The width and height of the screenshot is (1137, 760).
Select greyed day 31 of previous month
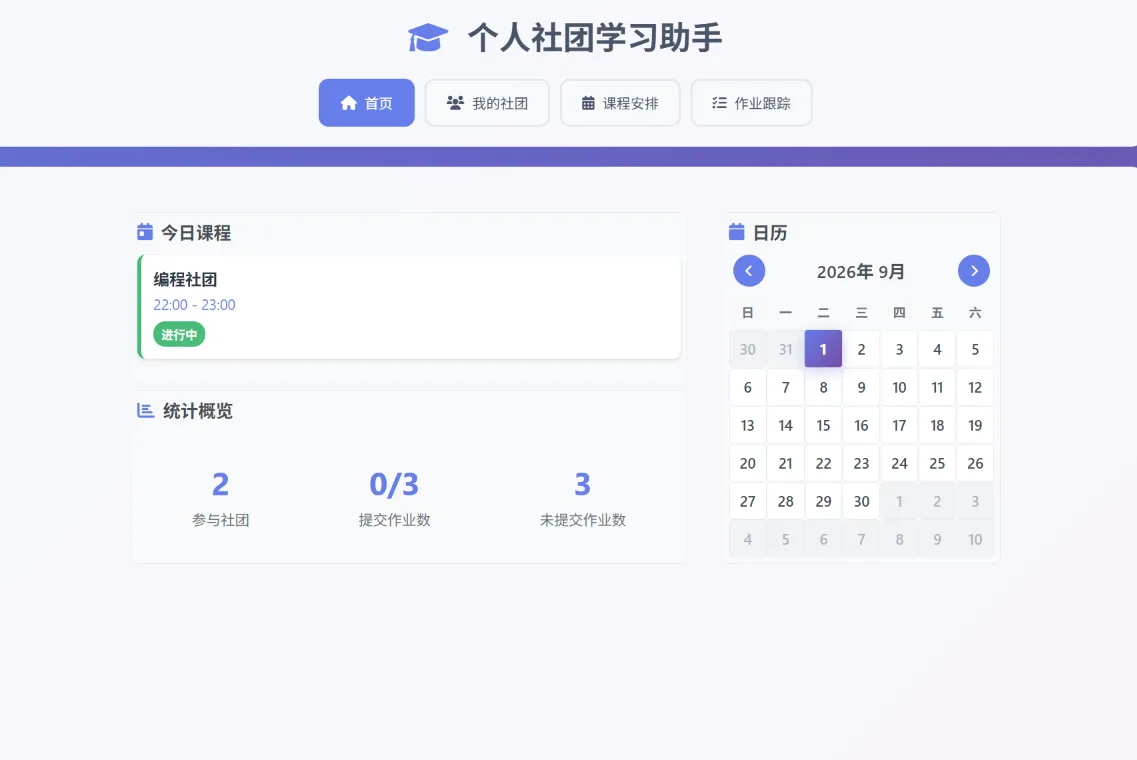pos(785,350)
